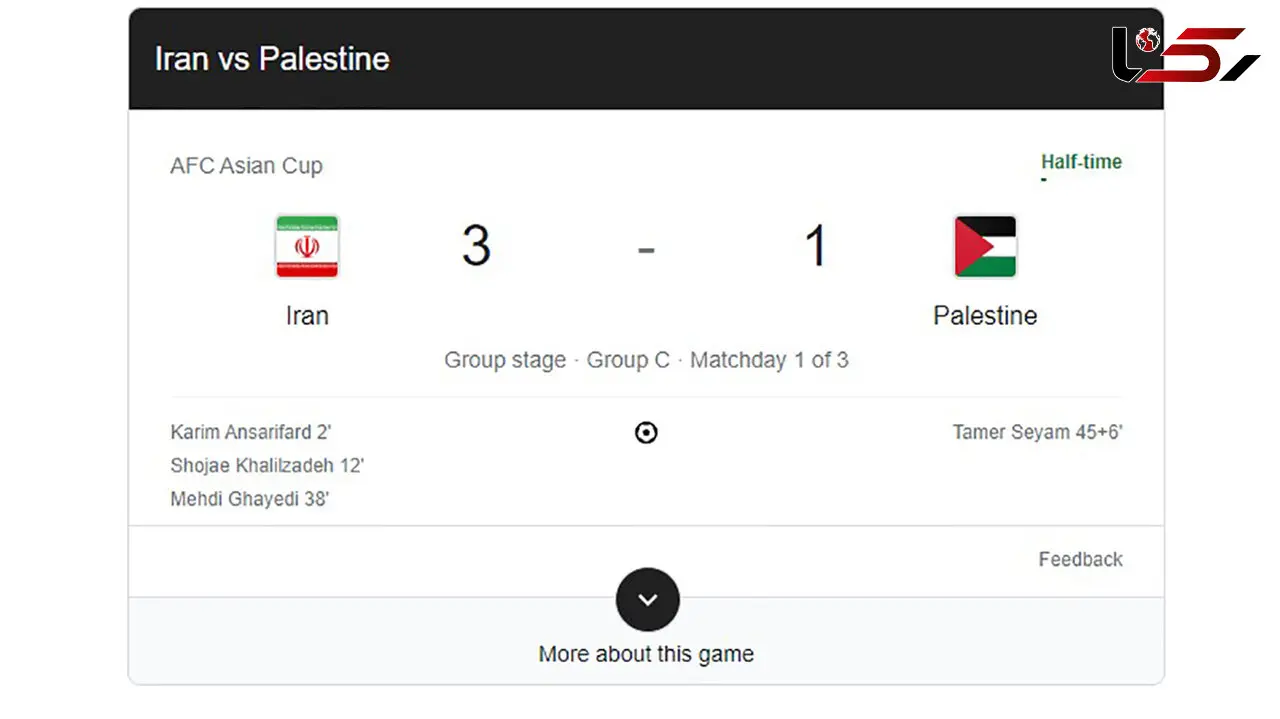Select scorer Shojae Khalilzadeh 12'
The width and height of the screenshot is (1280, 719).
(267, 465)
